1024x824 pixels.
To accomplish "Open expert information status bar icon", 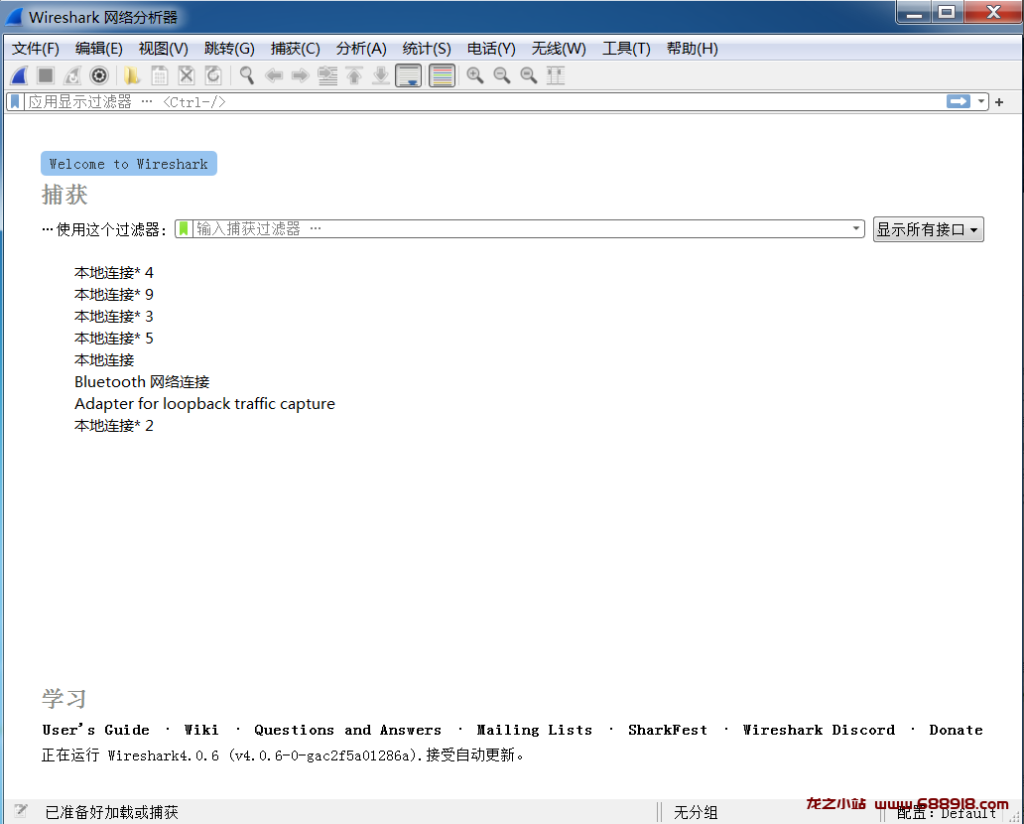I will click(x=21, y=811).
